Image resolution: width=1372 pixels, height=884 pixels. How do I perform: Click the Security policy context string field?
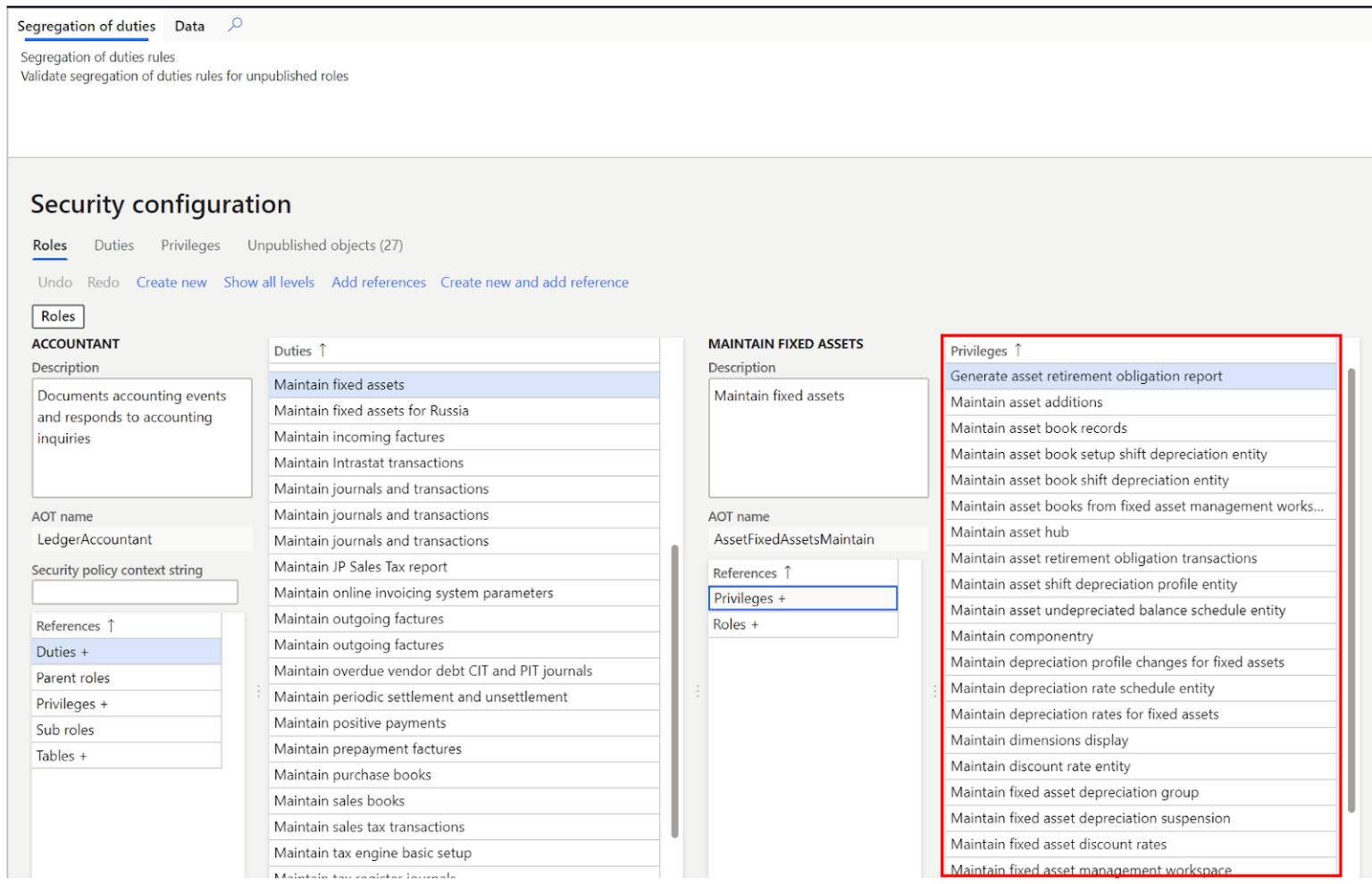134,591
